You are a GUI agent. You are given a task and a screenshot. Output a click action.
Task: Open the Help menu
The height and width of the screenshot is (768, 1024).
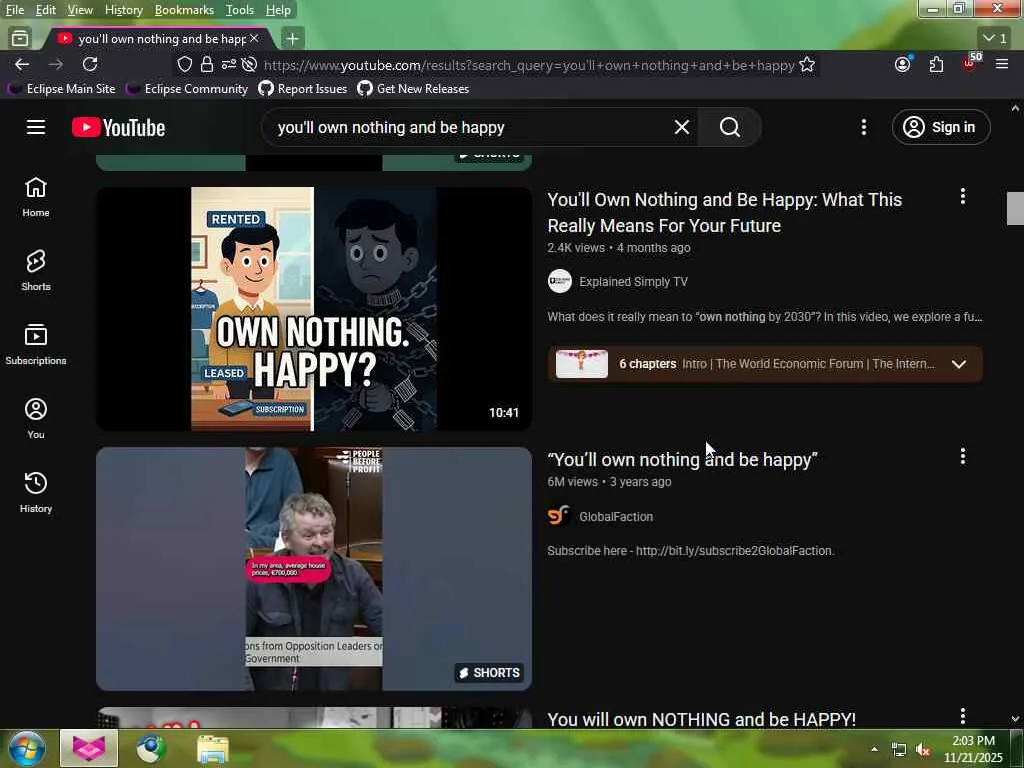(x=278, y=10)
